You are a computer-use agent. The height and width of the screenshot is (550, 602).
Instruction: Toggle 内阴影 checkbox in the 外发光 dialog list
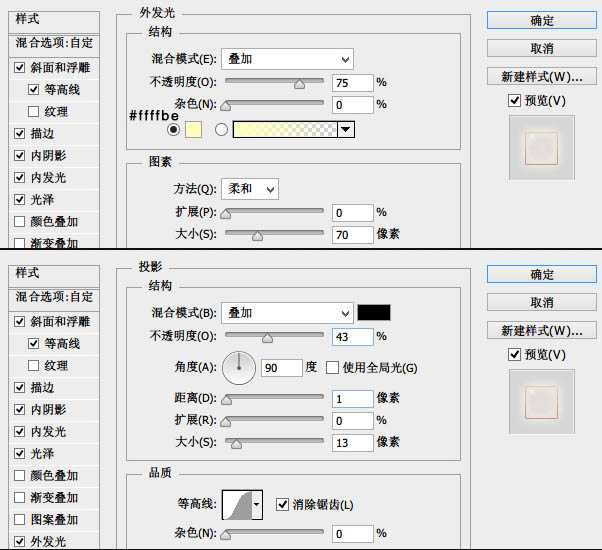pyautogui.click(x=19, y=155)
